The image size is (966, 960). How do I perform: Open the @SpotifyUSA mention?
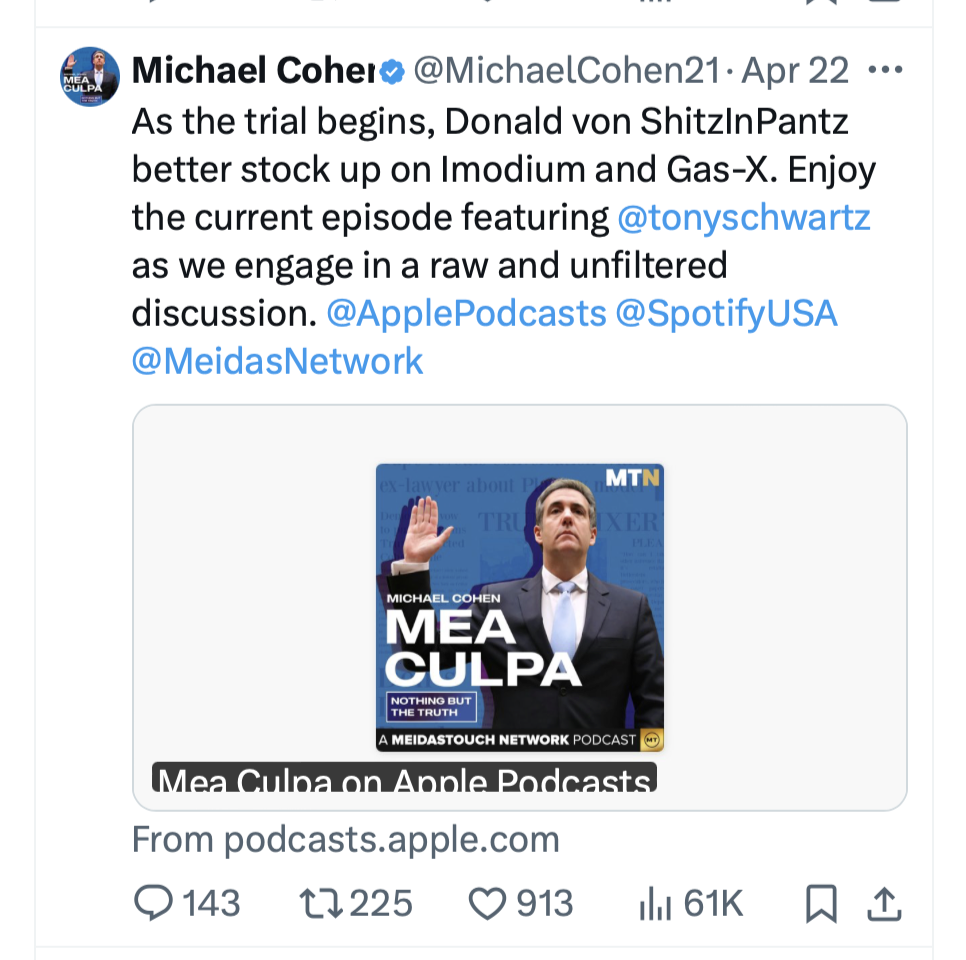click(726, 313)
